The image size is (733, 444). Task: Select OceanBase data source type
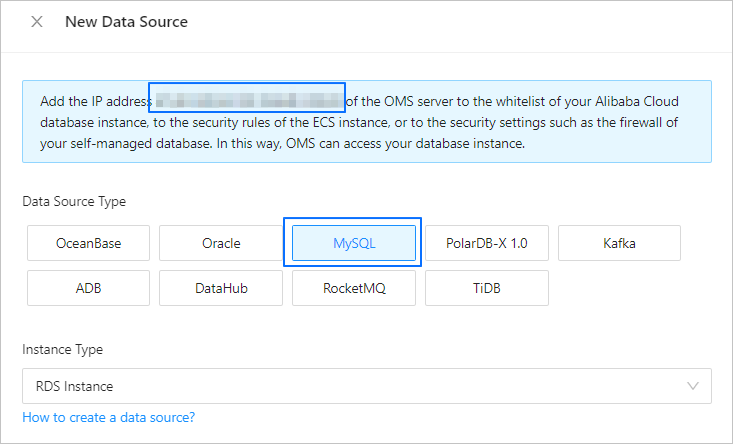(88, 243)
